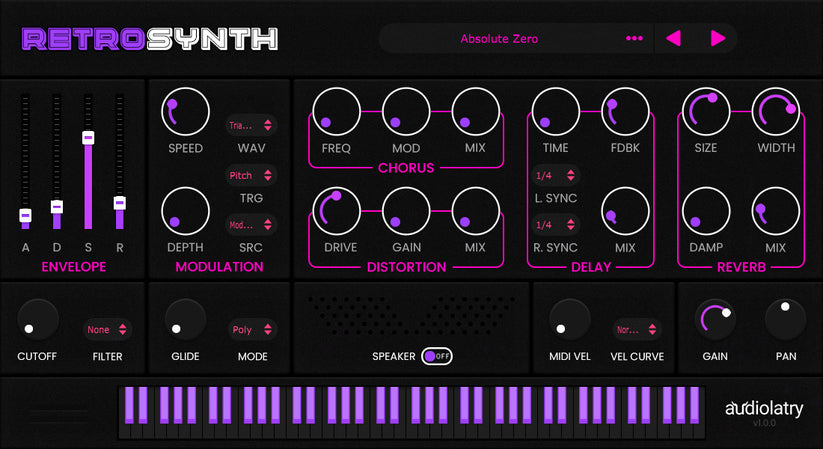Click the distortion GAIN knob
Image resolution: width=823 pixels, height=449 pixels.
point(406,211)
